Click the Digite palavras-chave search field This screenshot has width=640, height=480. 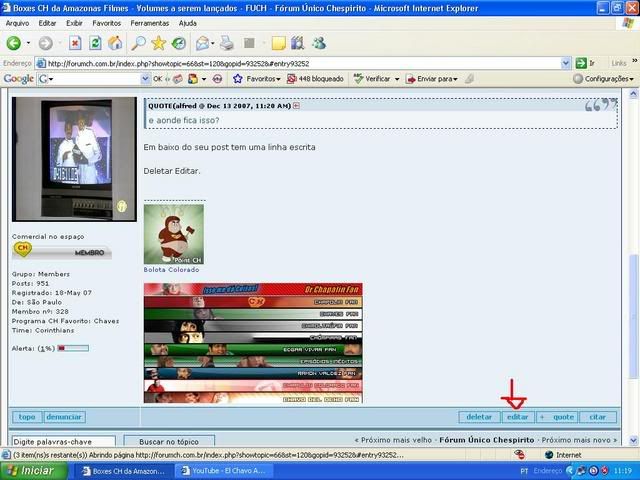pyautogui.click(x=63, y=441)
